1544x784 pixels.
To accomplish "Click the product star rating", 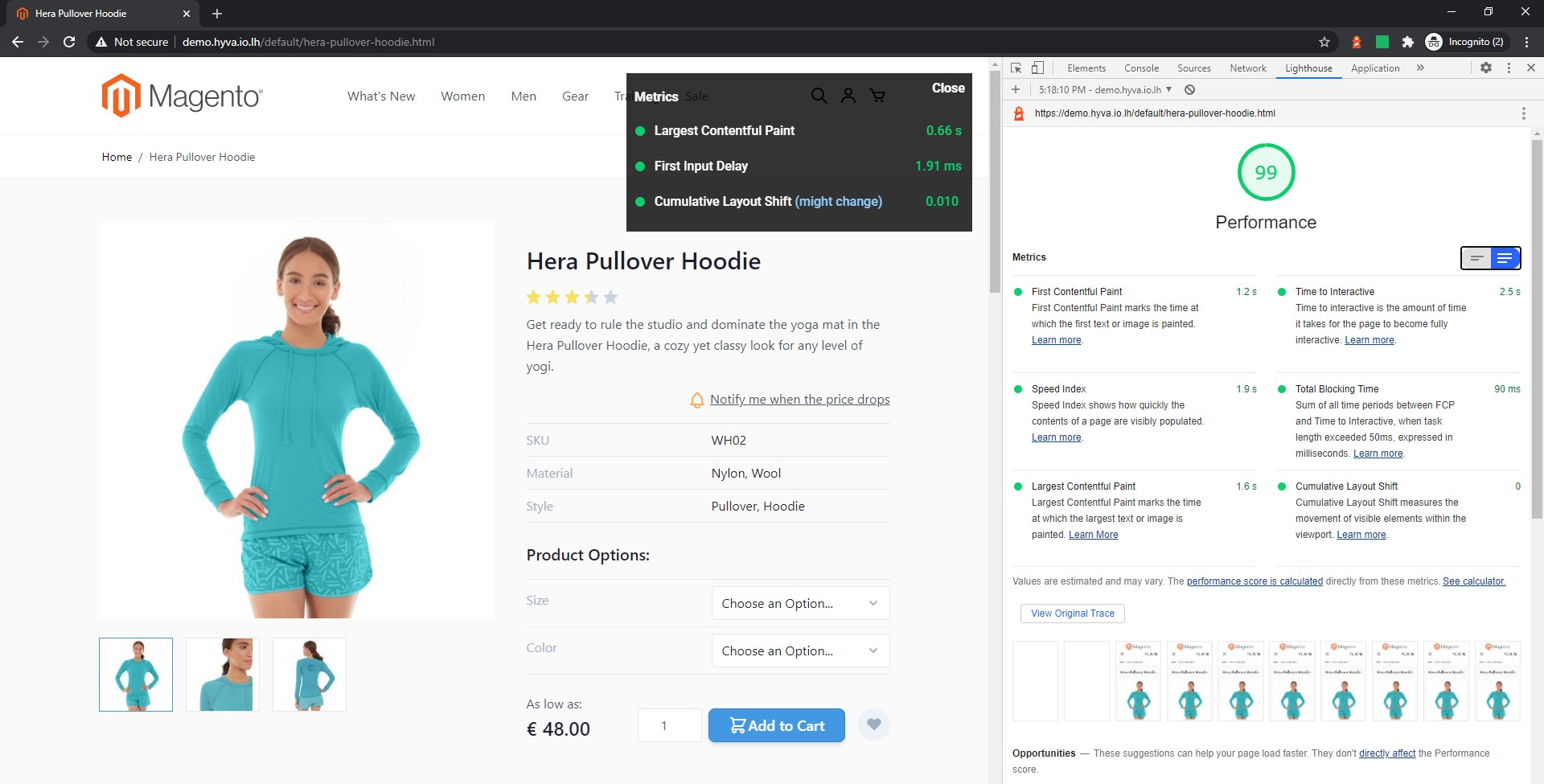I will [572, 298].
